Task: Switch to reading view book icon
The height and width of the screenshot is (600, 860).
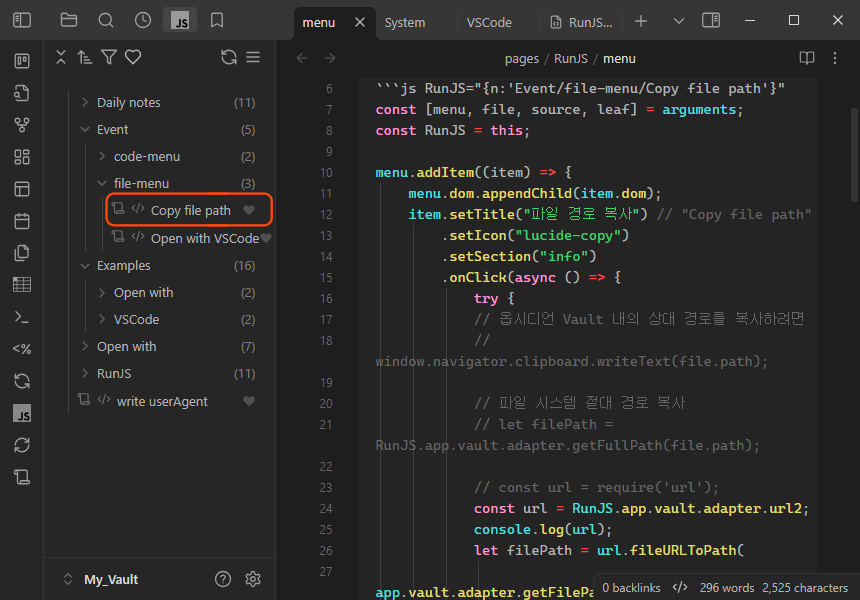Action: pyautogui.click(x=807, y=58)
